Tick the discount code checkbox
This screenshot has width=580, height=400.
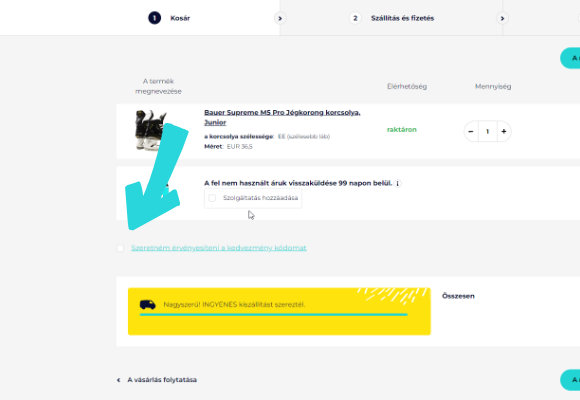[x=120, y=248]
